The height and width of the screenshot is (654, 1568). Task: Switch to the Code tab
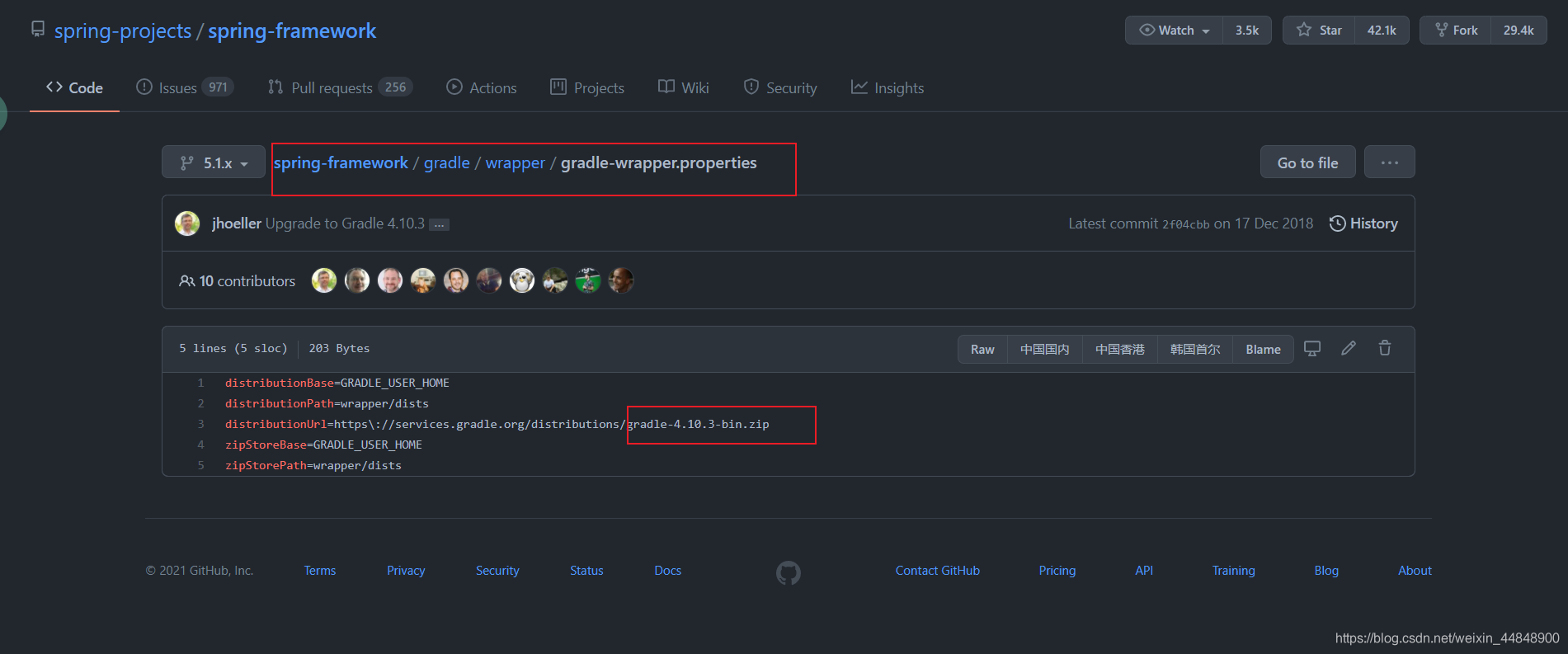pos(74,87)
